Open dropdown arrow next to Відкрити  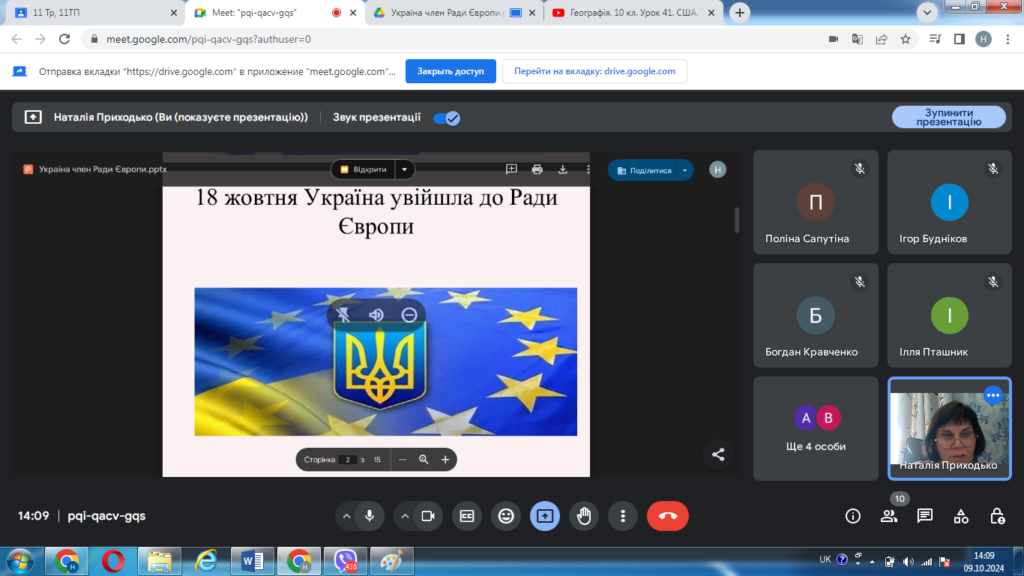click(x=404, y=170)
